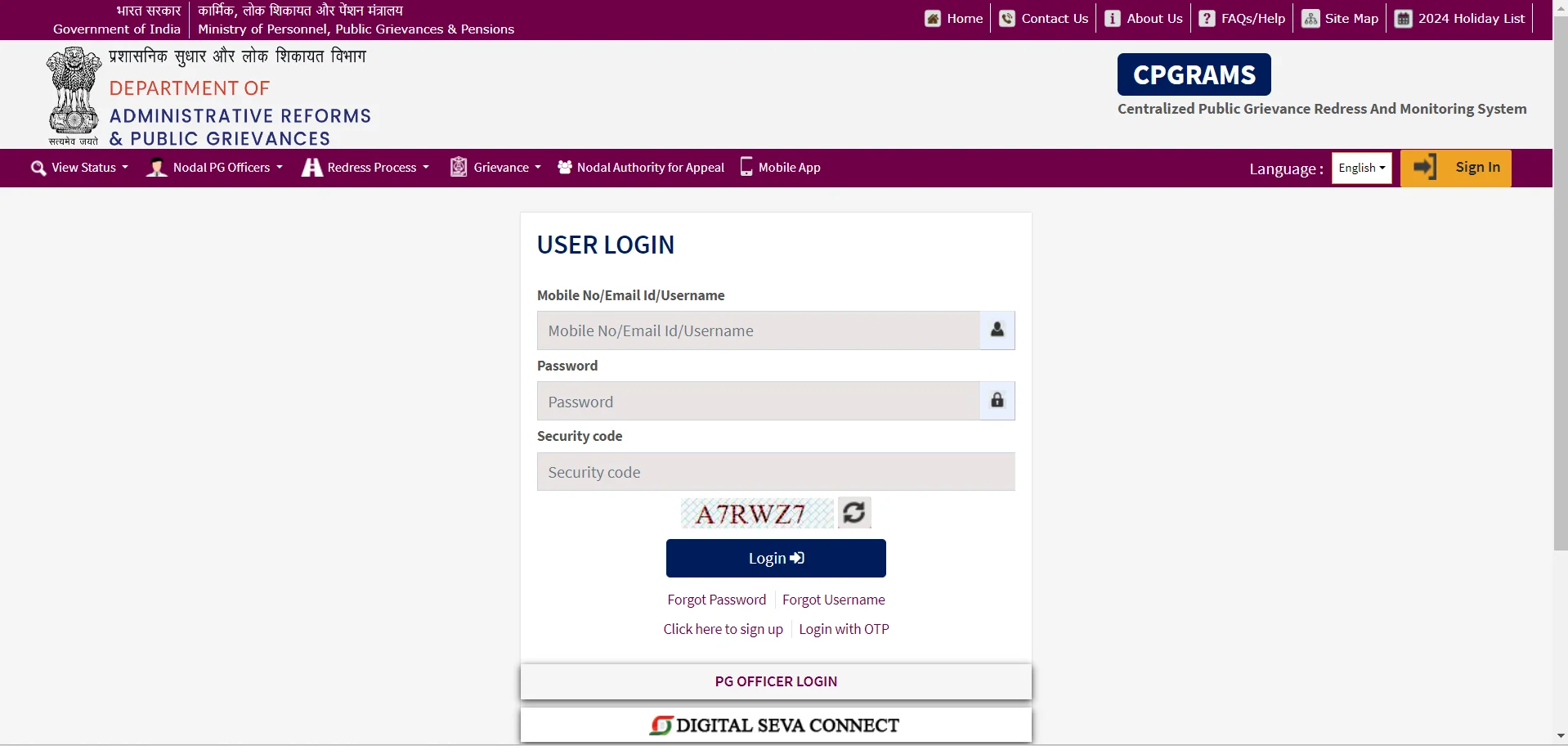
Task: Click the 'Password' field label
Action: [x=567, y=366]
